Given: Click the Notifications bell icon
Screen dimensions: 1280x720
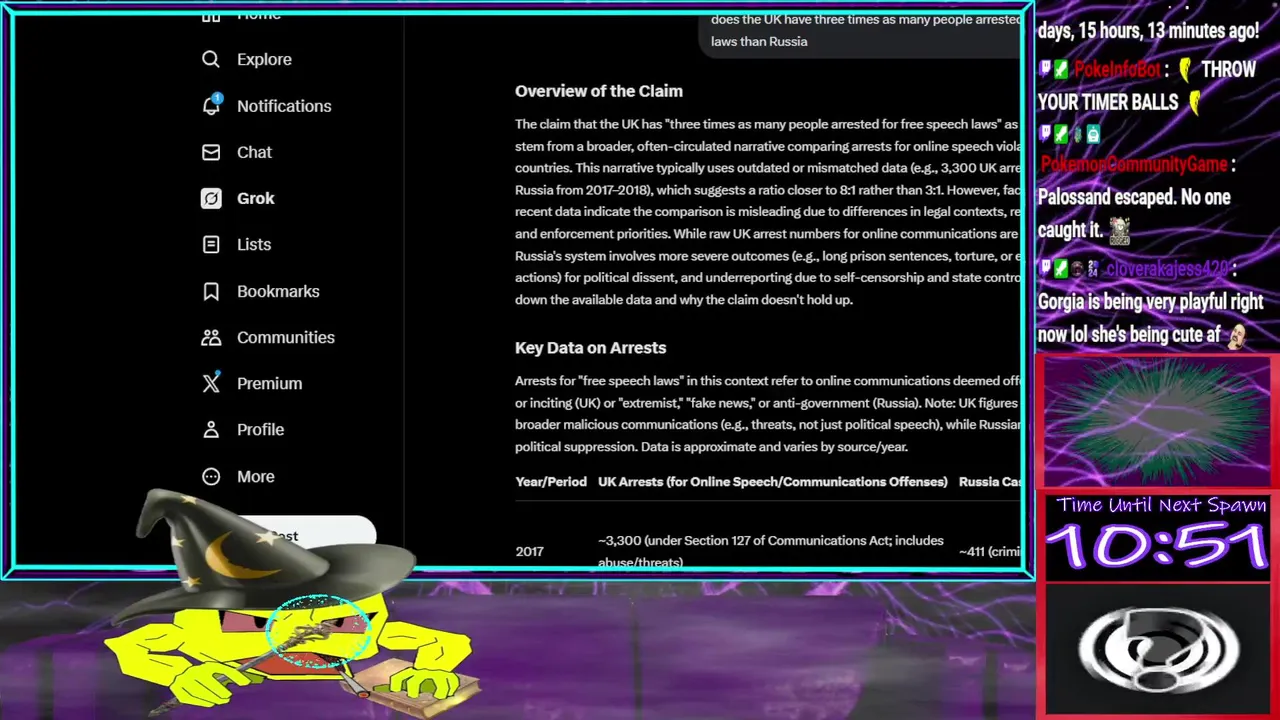Looking at the screenshot, I should [211, 105].
